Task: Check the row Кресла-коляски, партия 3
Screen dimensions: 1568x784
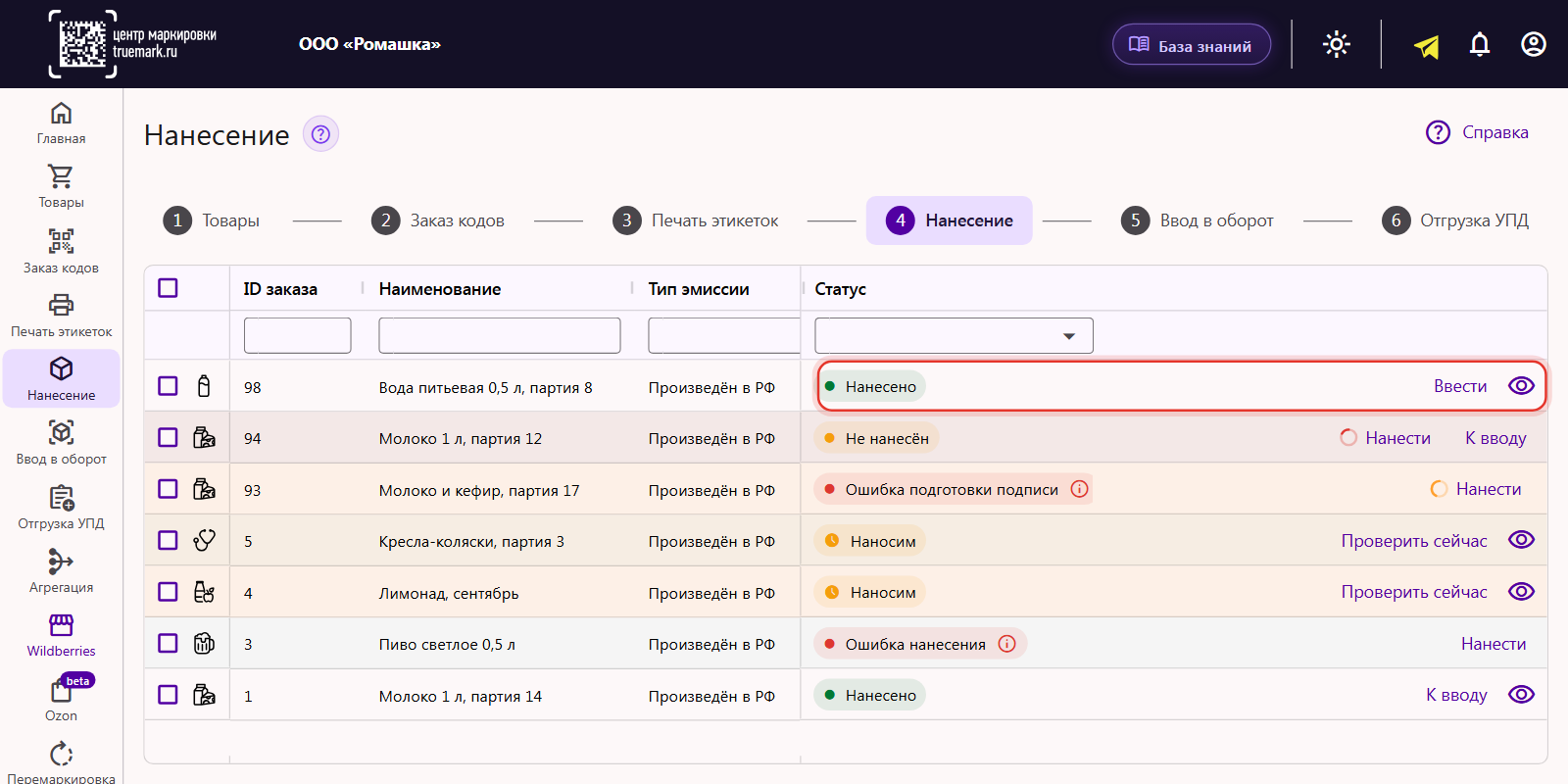Action: 168,540
